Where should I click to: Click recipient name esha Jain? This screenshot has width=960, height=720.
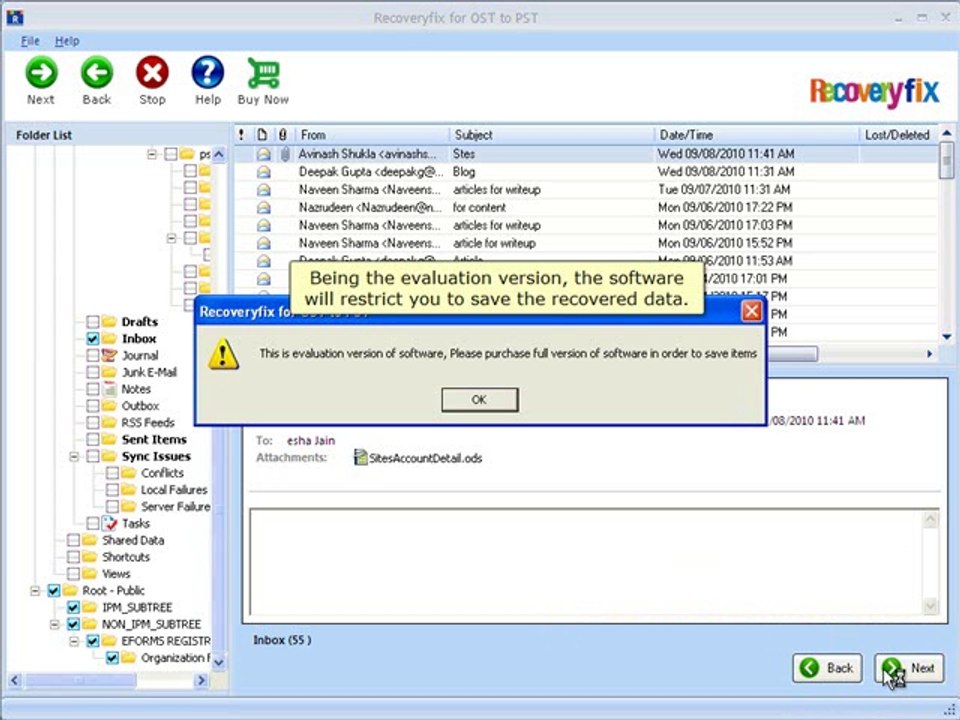pyautogui.click(x=310, y=440)
